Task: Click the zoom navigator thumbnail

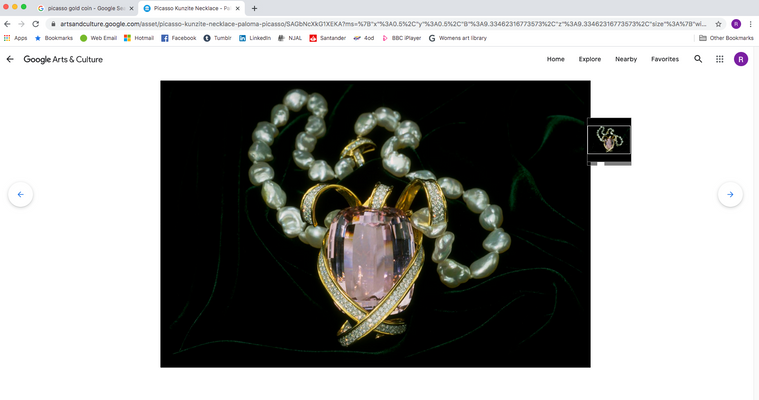Action: tap(609, 141)
